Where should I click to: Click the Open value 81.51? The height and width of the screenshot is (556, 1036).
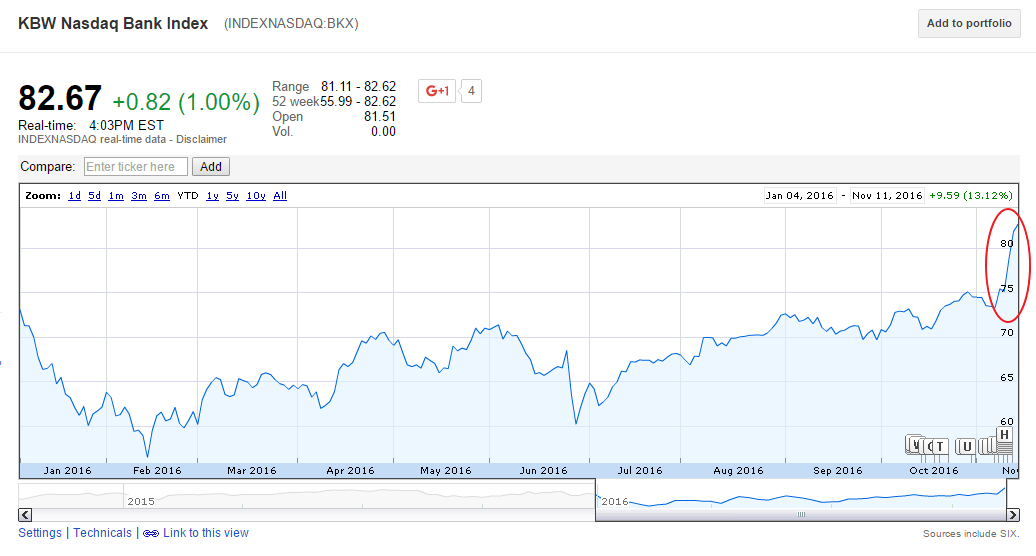pos(380,117)
